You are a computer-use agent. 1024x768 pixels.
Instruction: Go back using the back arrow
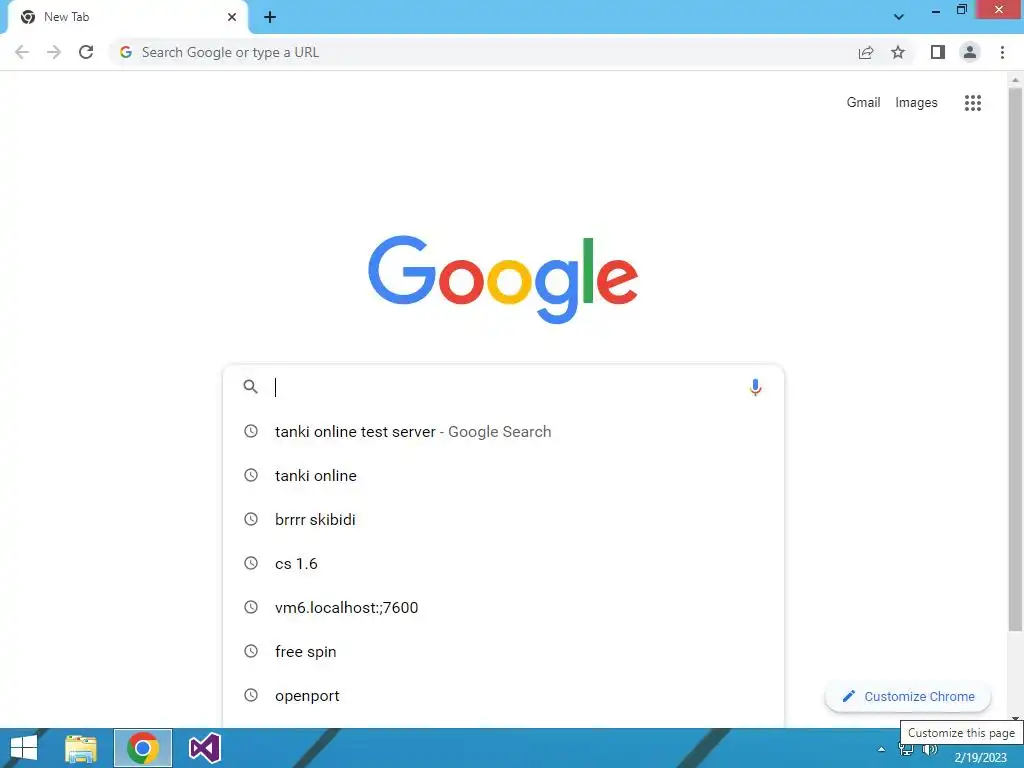22,52
